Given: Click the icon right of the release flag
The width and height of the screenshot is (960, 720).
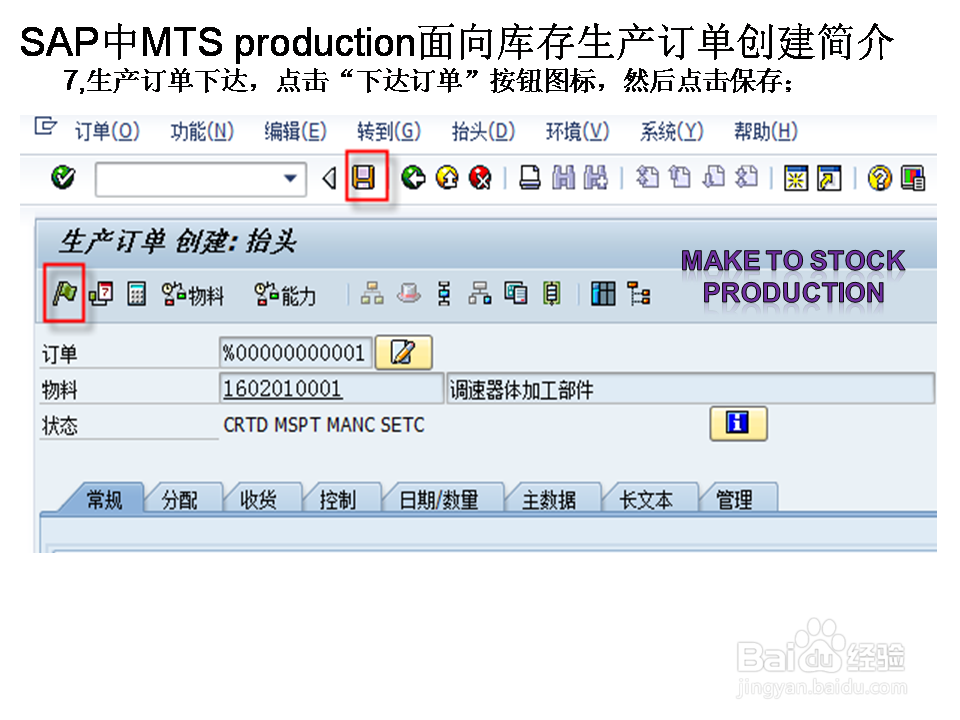Looking at the screenshot, I should (101, 294).
